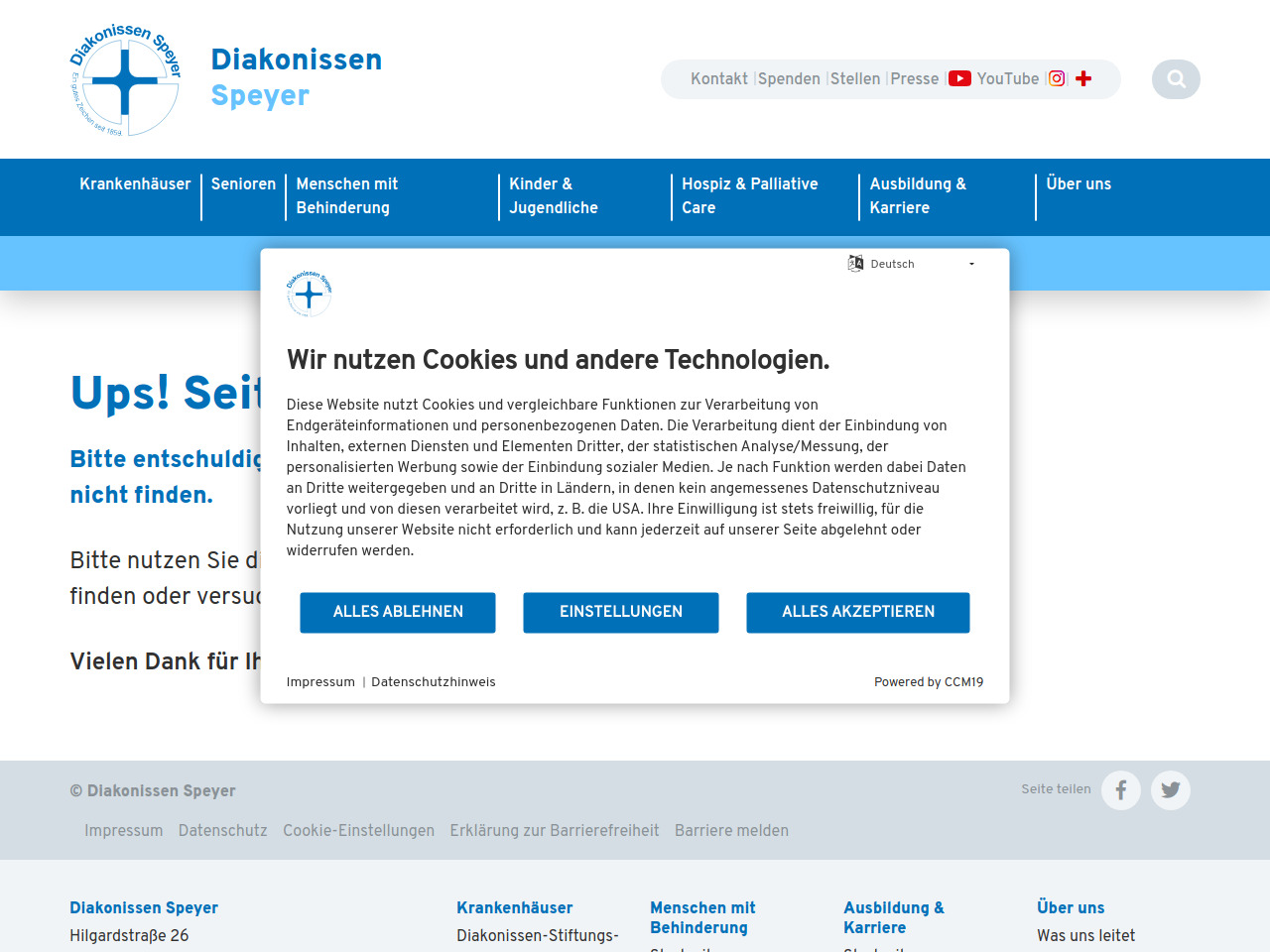Open the search magnifier button
This screenshot has width=1270, height=952.
1176,79
